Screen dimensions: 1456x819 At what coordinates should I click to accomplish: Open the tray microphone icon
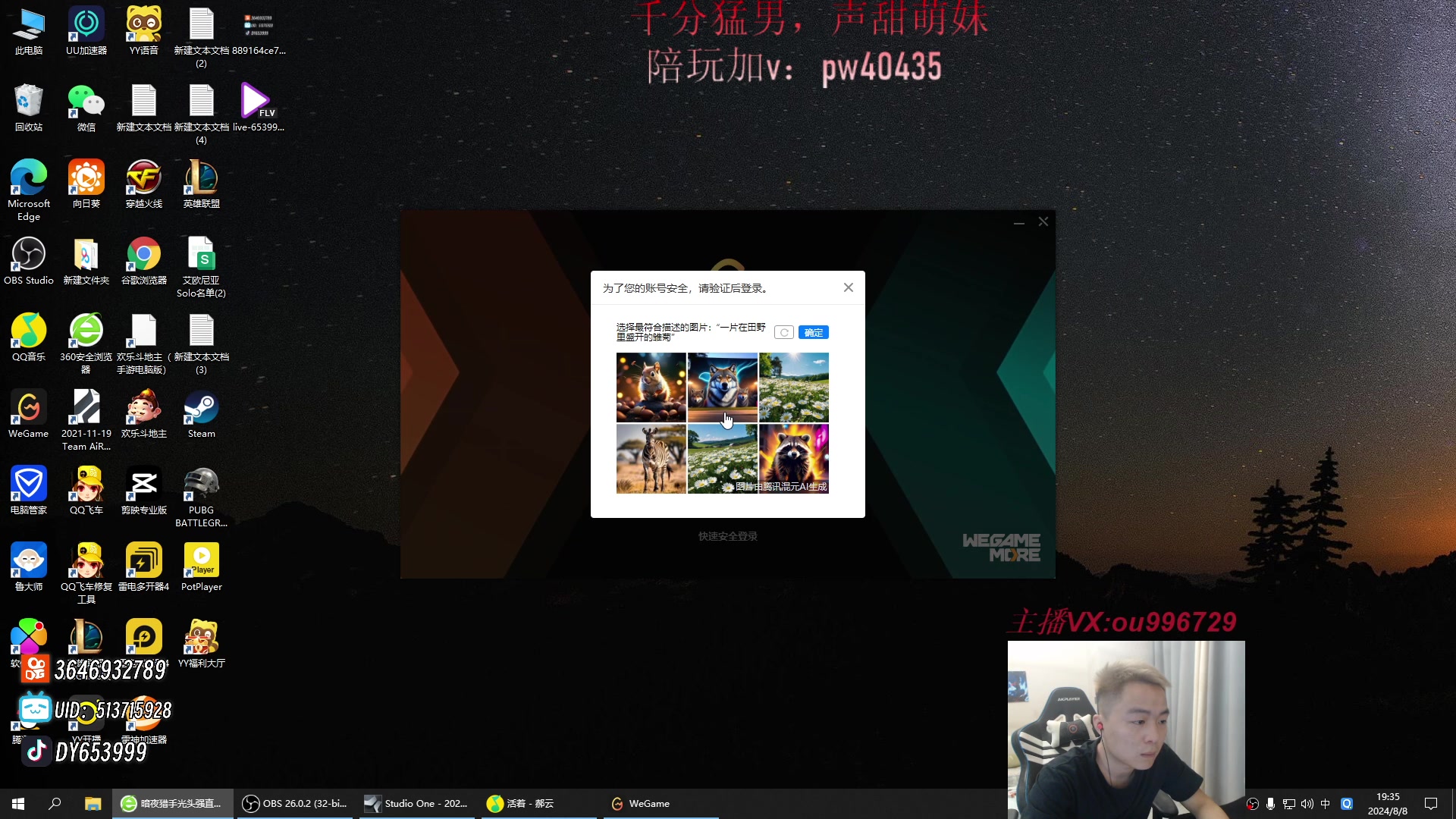tap(1270, 804)
